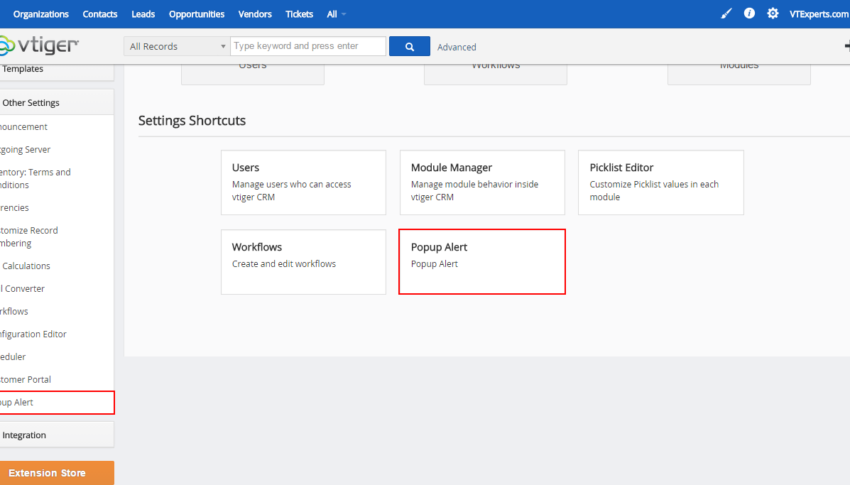850x485 pixels.
Task: Open the Tickets module
Action: (299, 14)
